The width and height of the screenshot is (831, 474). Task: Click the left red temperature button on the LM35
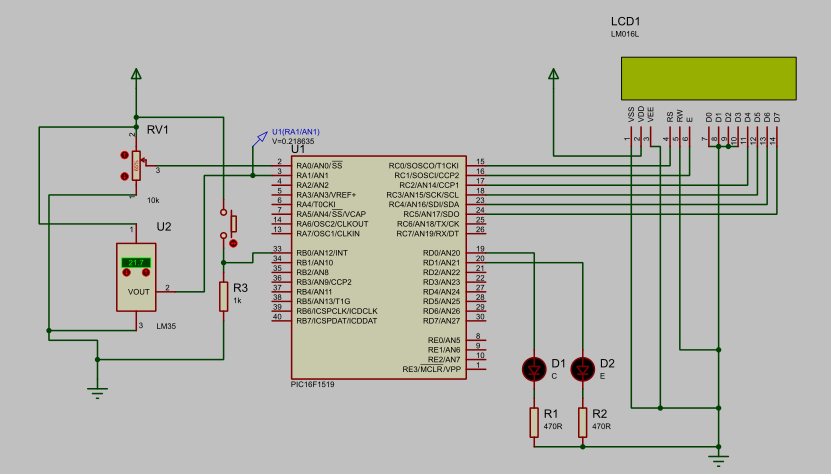coord(126,273)
